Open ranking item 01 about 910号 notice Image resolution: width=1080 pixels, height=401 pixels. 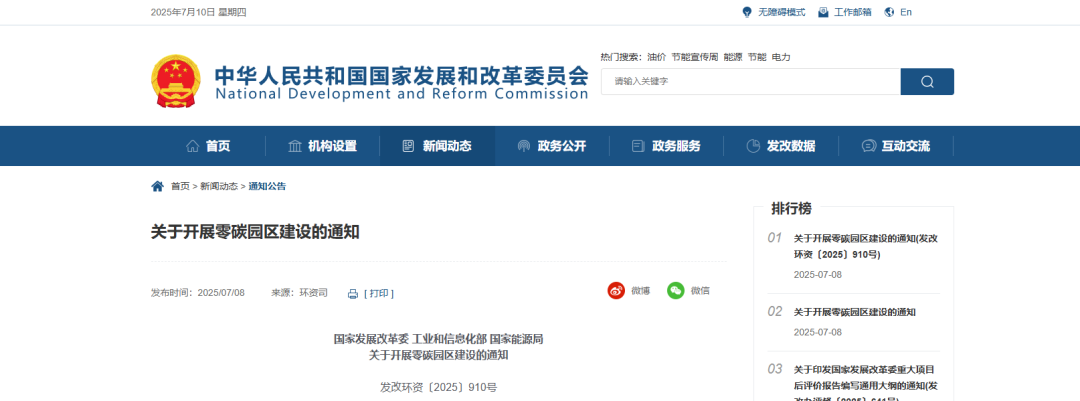(866, 246)
